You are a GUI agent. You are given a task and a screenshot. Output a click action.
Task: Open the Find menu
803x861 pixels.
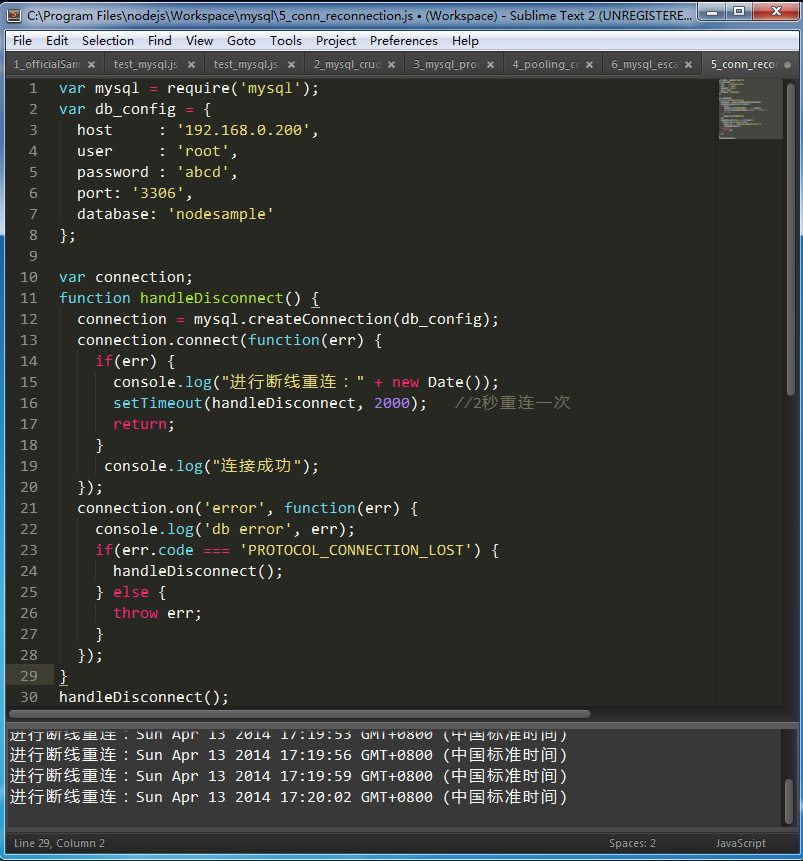[159, 41]
